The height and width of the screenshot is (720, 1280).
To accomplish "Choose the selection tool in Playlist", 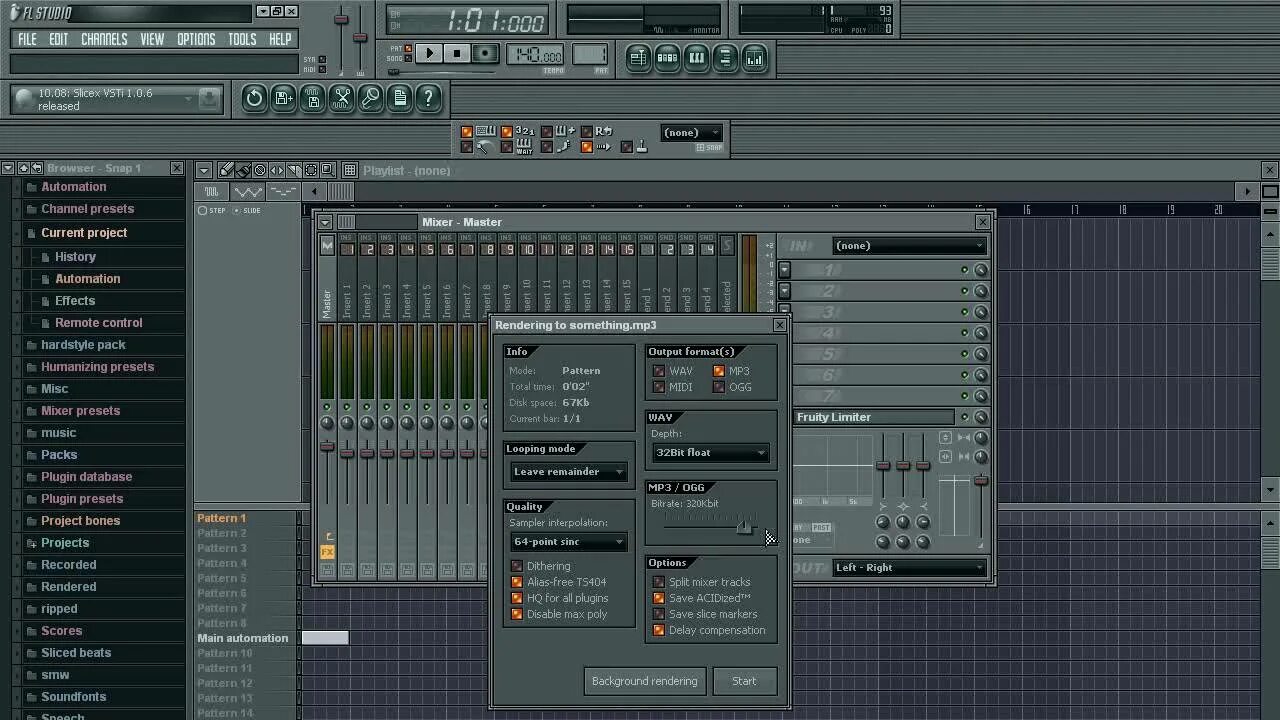I will point(311,170).
